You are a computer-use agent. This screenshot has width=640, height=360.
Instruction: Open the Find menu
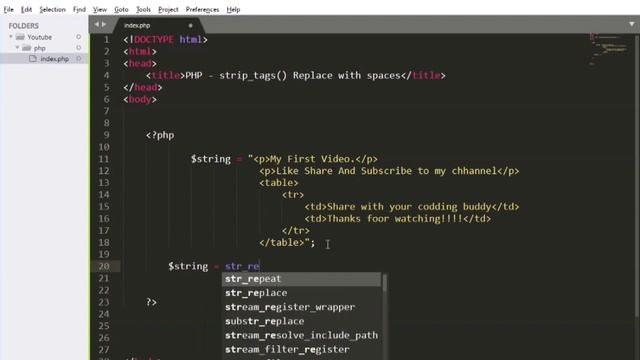pyautogui.click(x=79, y=9)
